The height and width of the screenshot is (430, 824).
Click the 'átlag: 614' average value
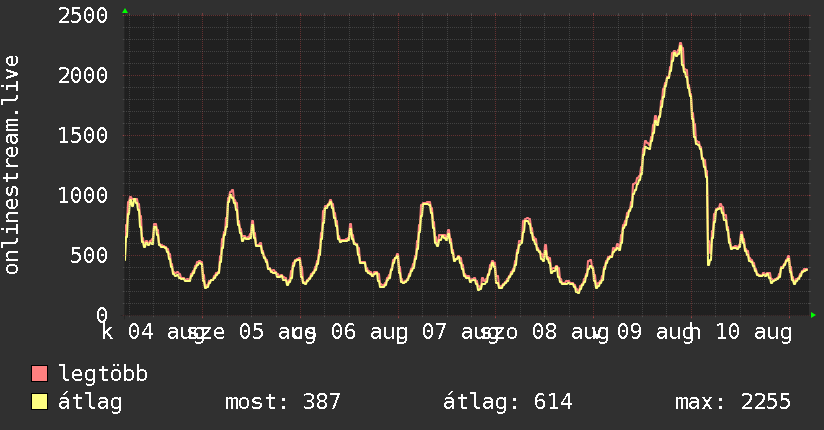(x=507, y=402)
